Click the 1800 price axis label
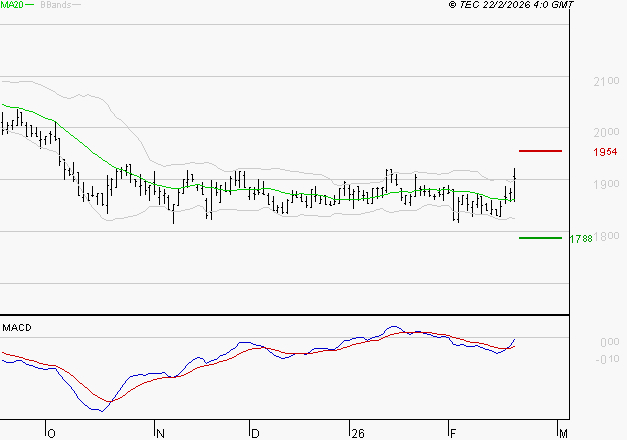The width and height of the screenshot is (627, 440). [x=604, y=236]
